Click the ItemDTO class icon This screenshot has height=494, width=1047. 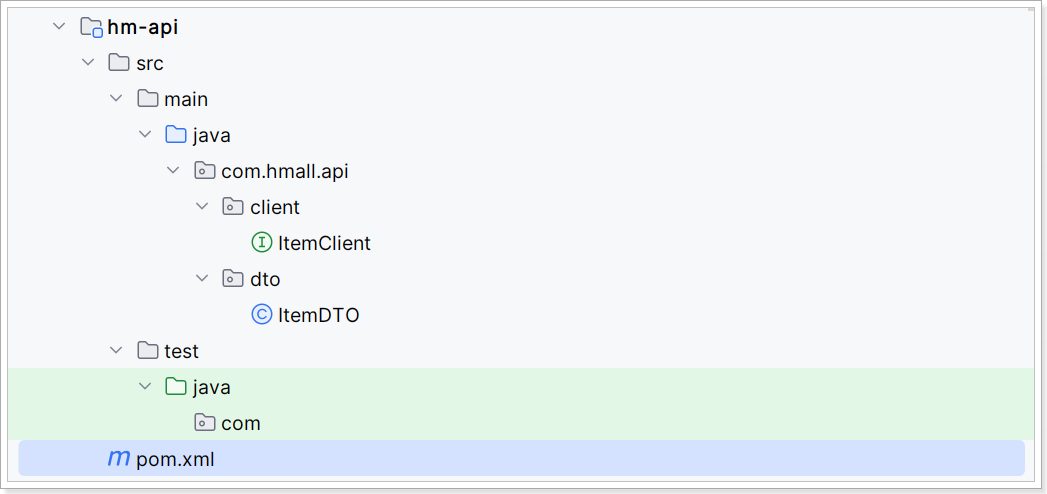pos(262,314)
